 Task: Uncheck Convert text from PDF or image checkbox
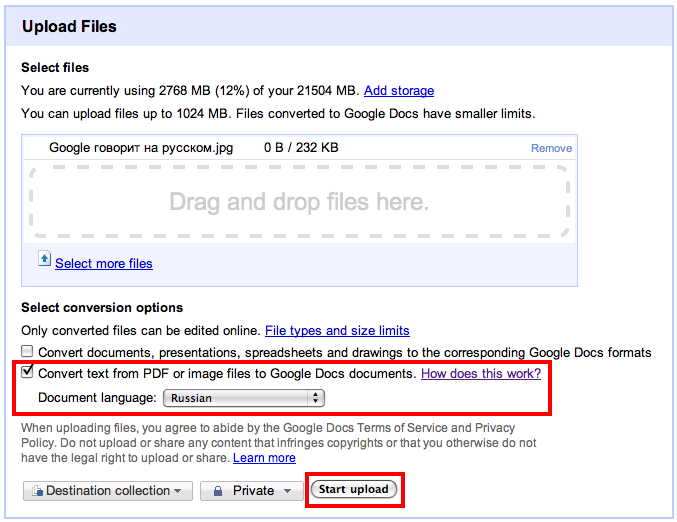point(27,371)
